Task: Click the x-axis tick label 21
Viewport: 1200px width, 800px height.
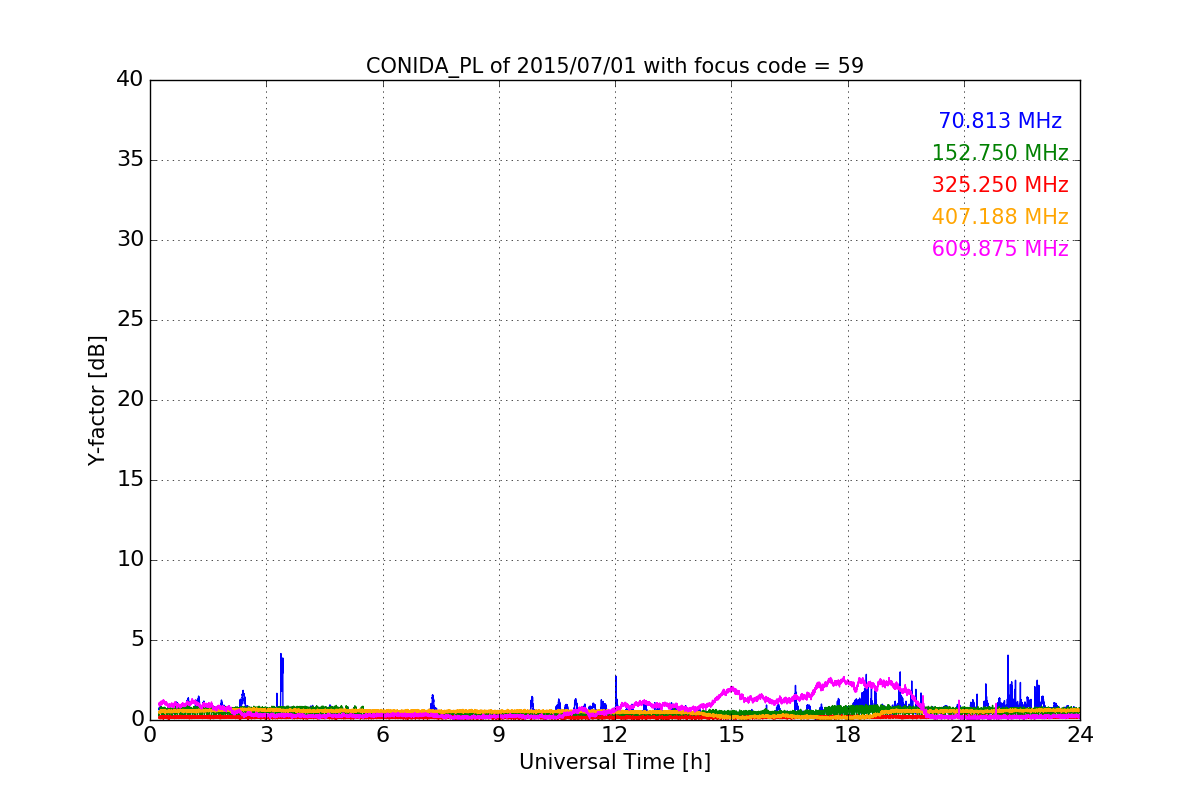Action: tap(964, 735)
